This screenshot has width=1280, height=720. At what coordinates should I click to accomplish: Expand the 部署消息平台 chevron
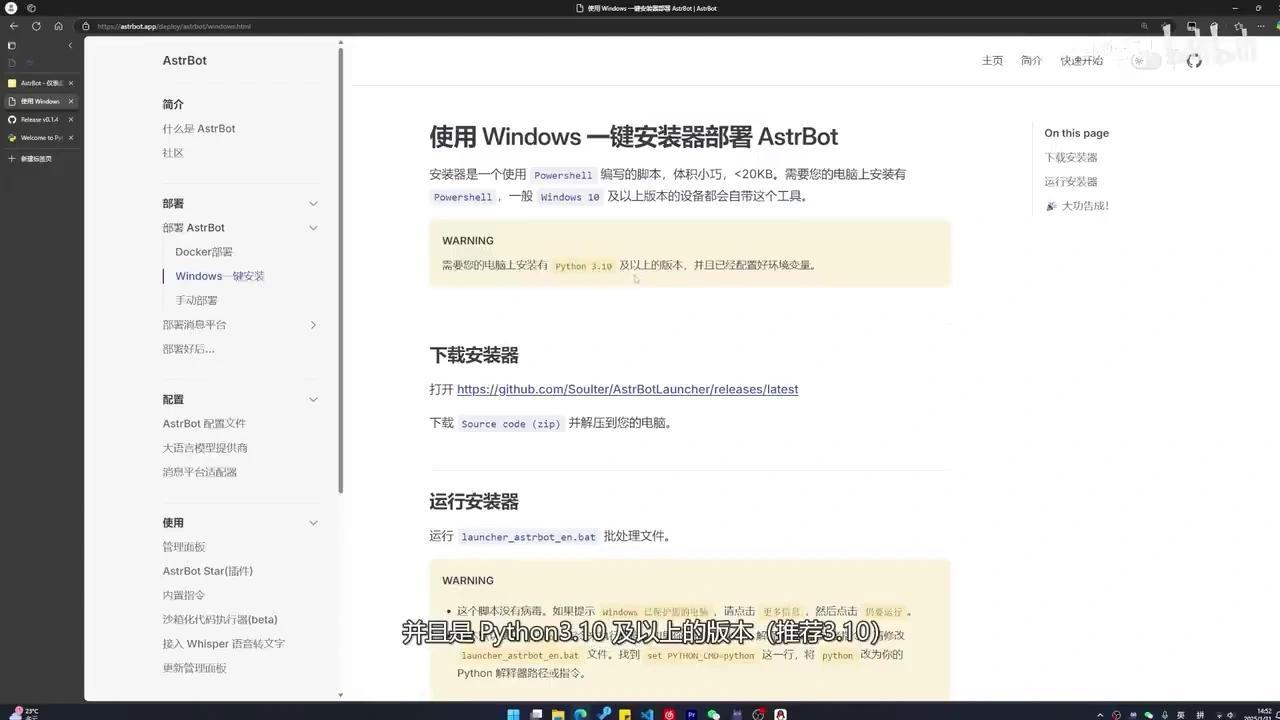click(x=313, y=325)
